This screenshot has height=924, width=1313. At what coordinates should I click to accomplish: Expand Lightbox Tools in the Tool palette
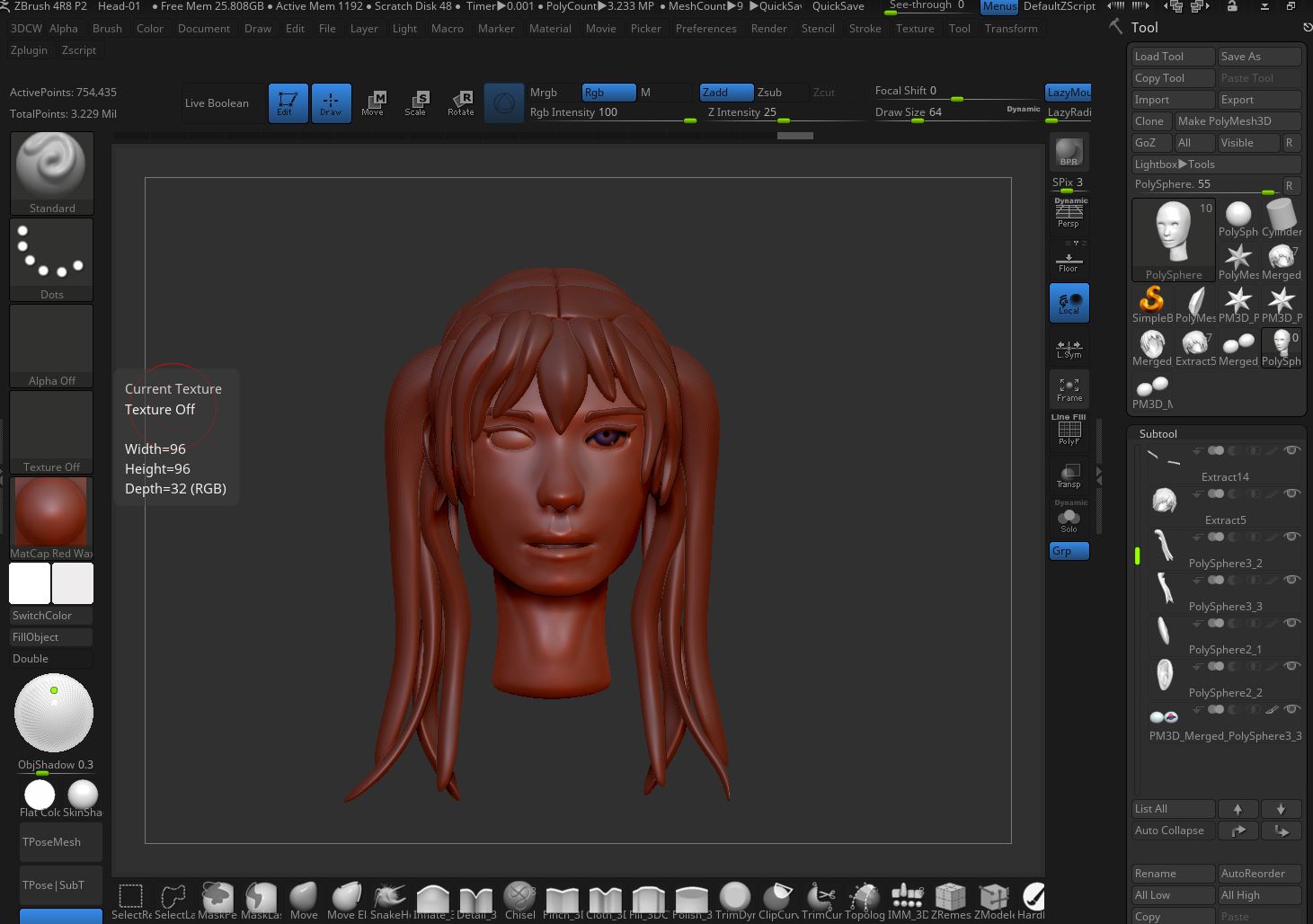(1217, 164)
